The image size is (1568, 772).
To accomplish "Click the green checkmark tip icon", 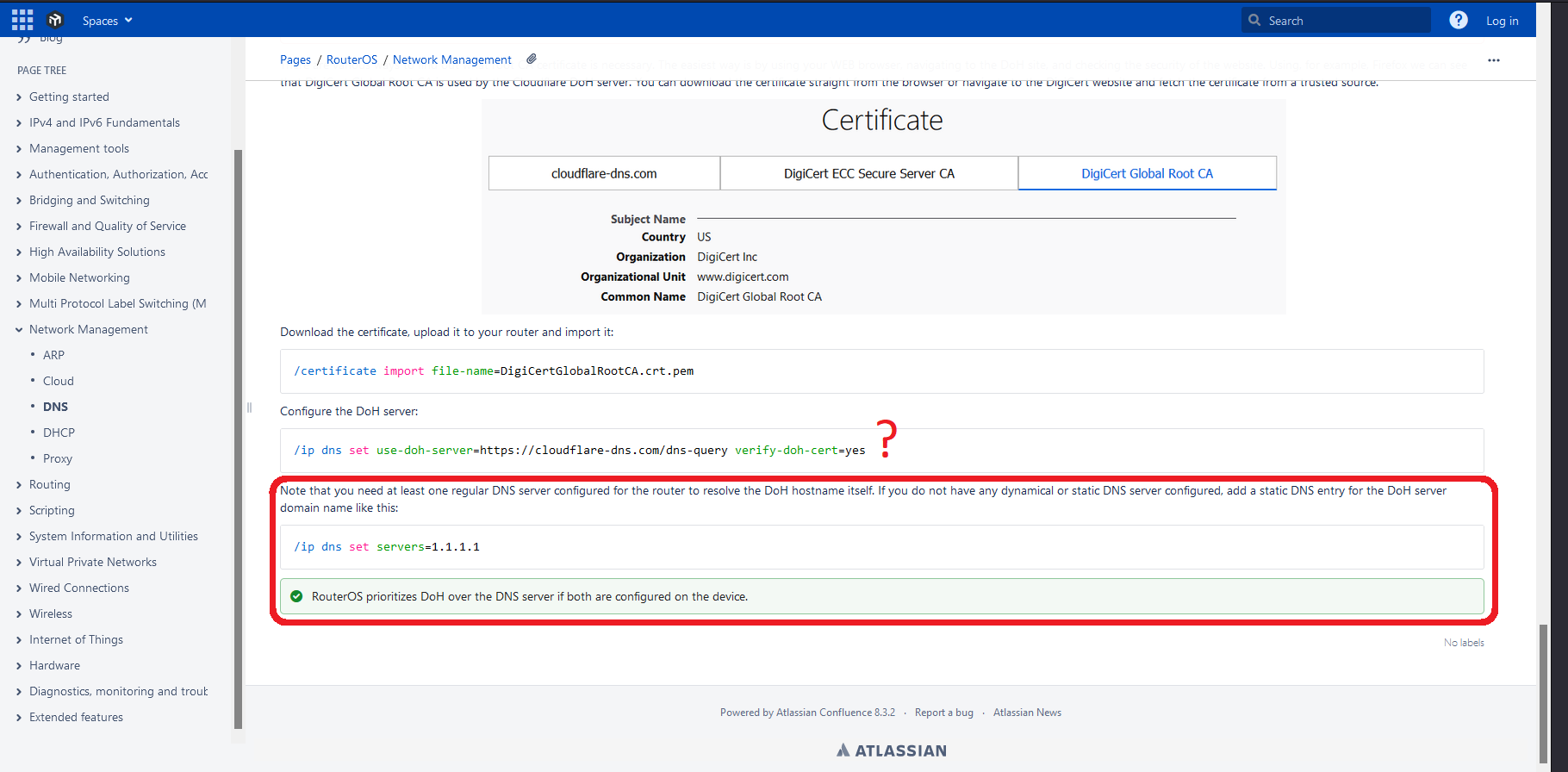I will [296, 596].
